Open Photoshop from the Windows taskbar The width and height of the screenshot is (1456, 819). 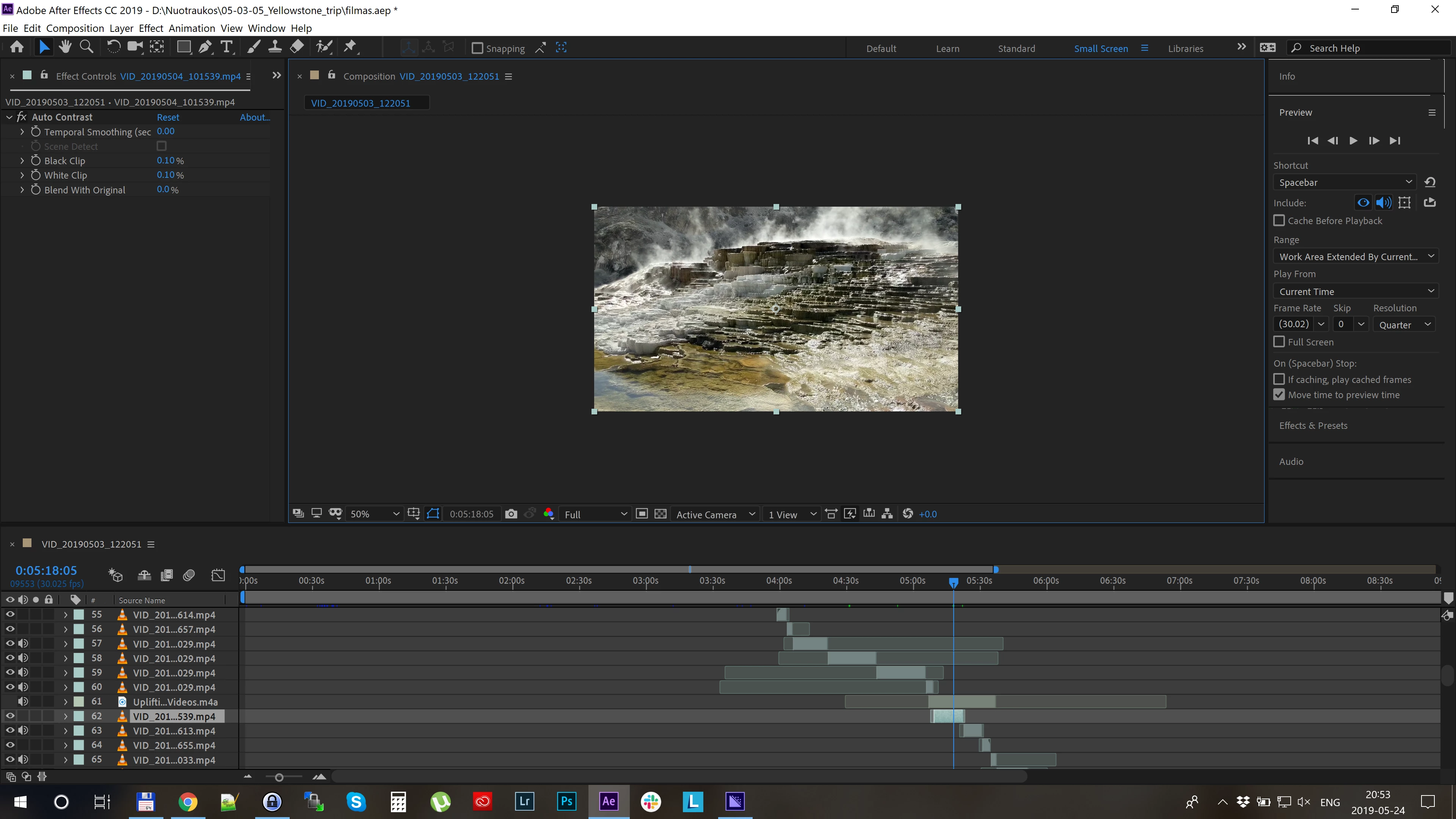[x=566, y=801]
